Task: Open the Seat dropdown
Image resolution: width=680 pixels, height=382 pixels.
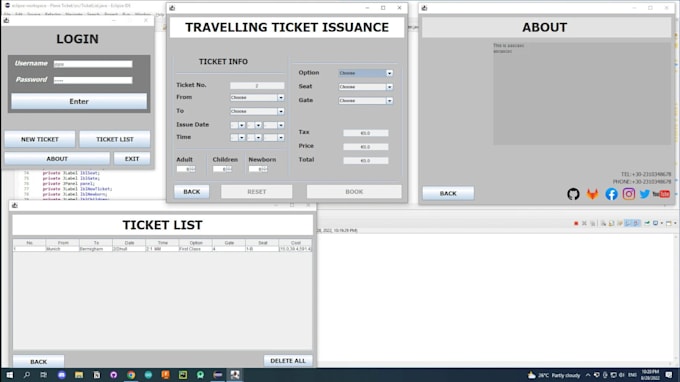Action: click(x=366, y=87)
